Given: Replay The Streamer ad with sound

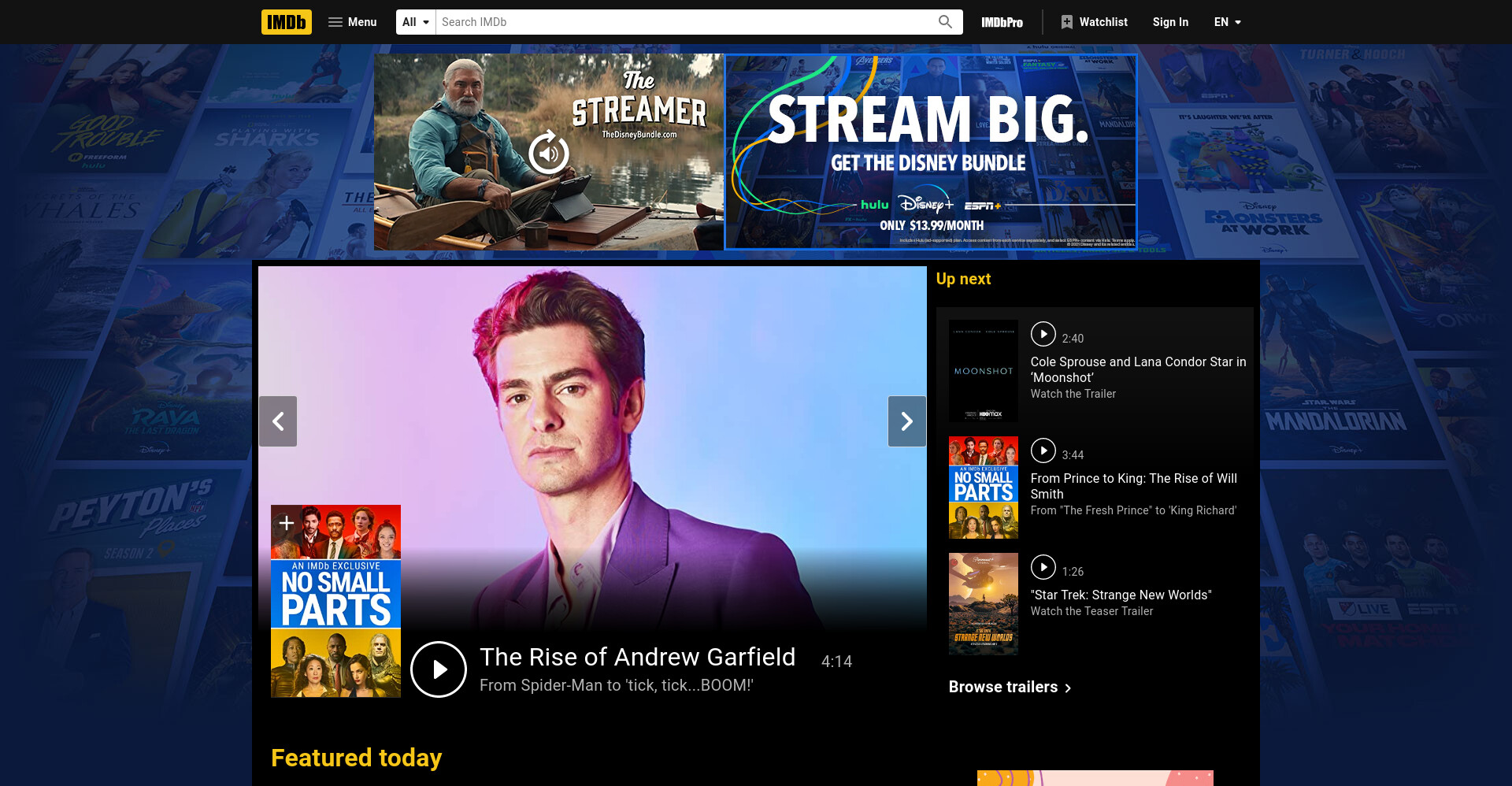Looking at the screenshot, I should pyautogui.click(x=549, y=153).
